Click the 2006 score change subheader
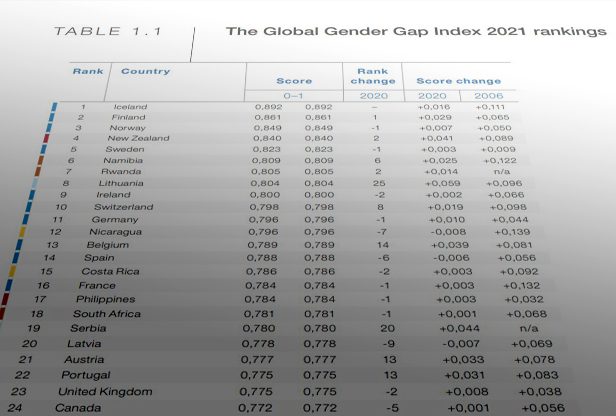Screen dimensions: 616x416 (x=488, y=96)
